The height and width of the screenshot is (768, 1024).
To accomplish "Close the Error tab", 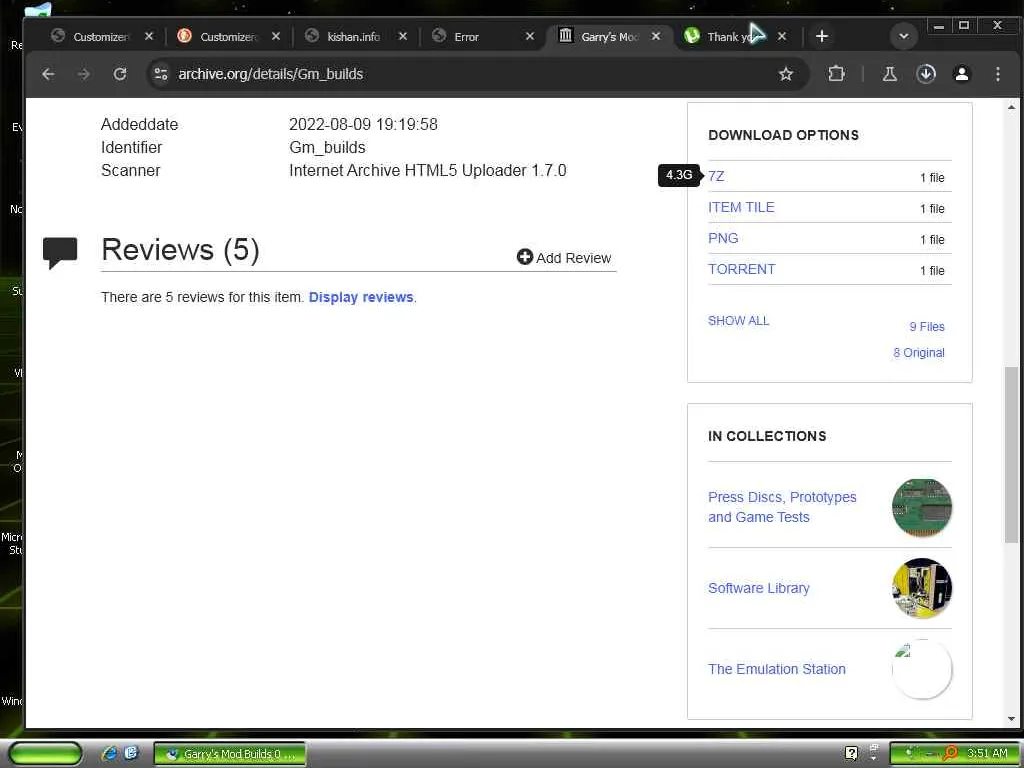I will tap(530, 37).
